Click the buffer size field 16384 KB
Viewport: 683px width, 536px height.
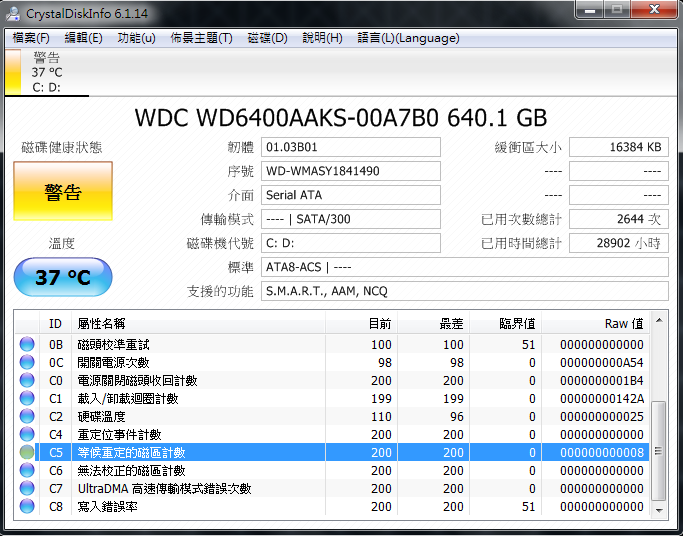click(619, 147)
